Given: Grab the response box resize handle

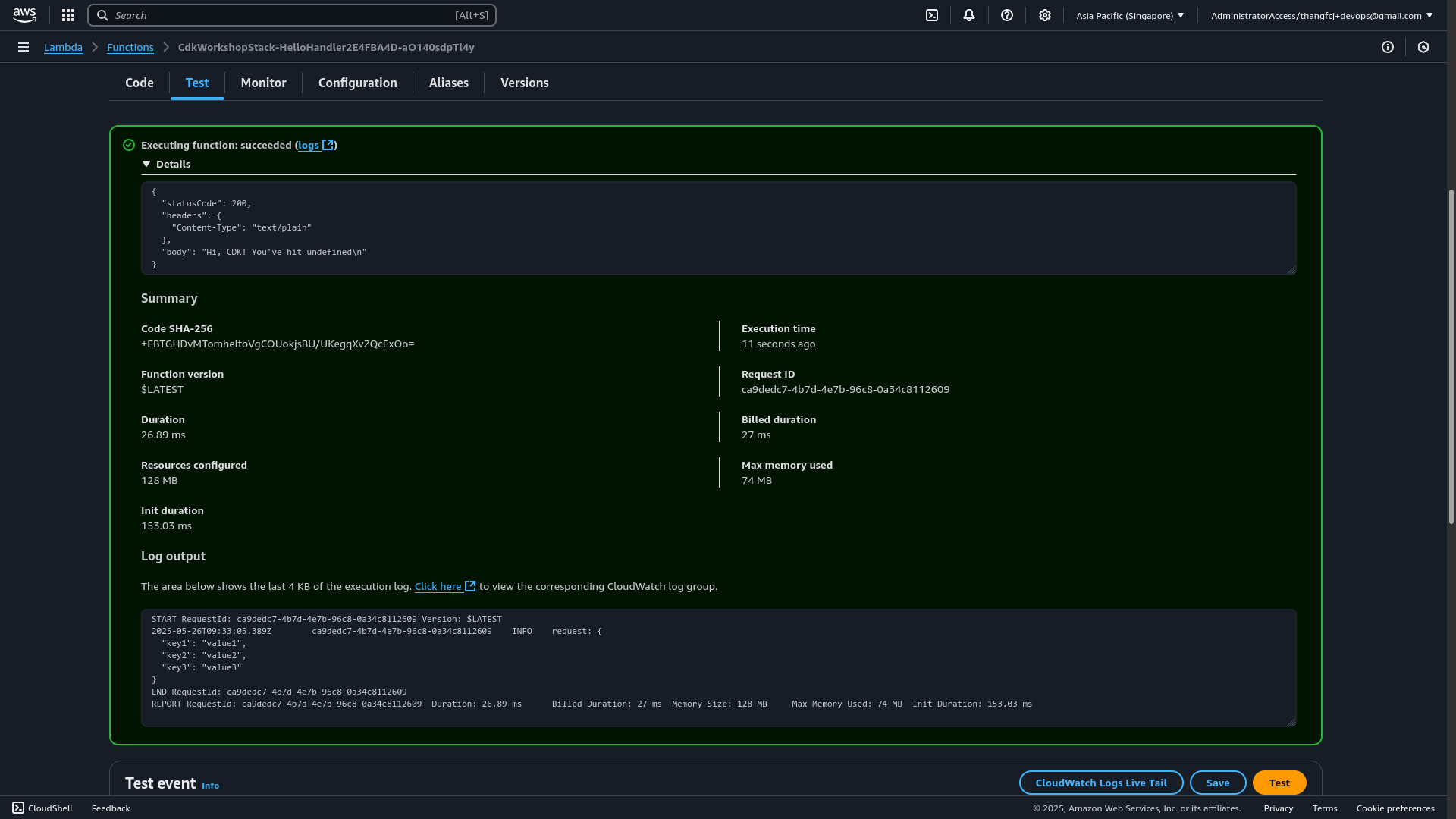Looking at the screenshot, I should coord(1291,270).
